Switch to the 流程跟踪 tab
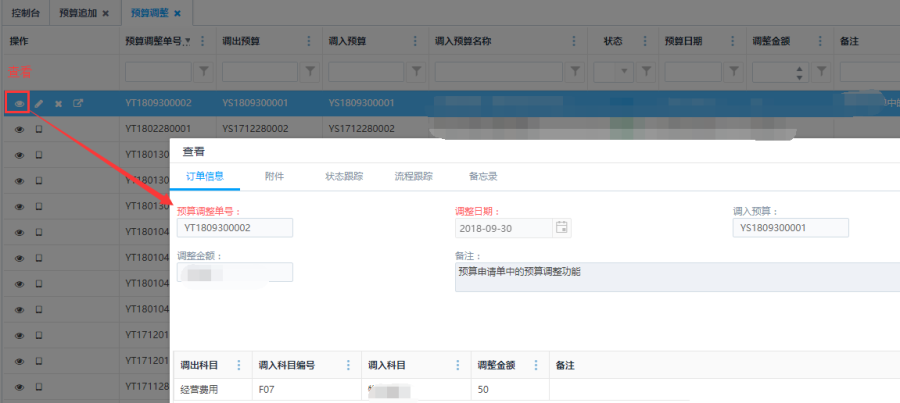Image resolution: width=900 pixels, height=403 pixels. click(413, 176)
